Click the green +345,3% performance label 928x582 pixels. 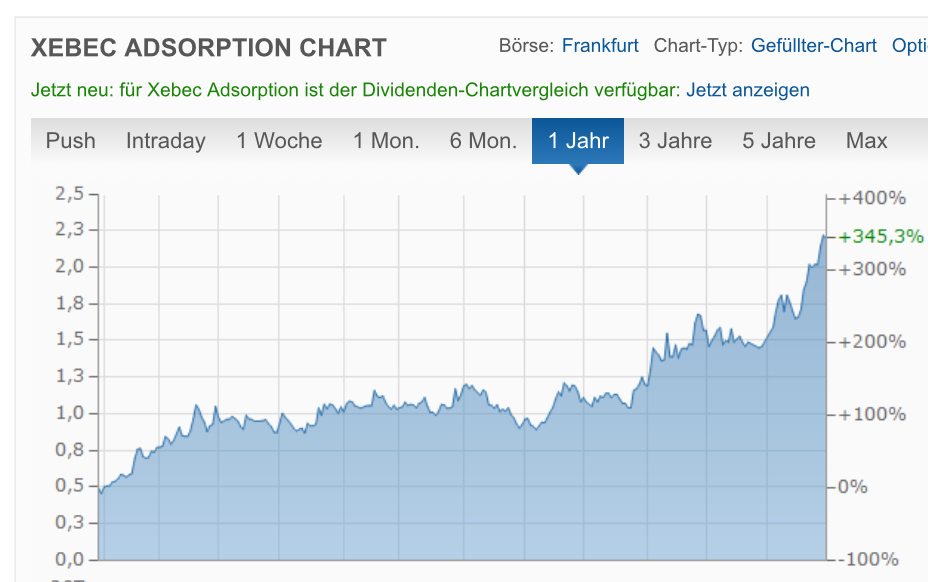coord(881,237)
